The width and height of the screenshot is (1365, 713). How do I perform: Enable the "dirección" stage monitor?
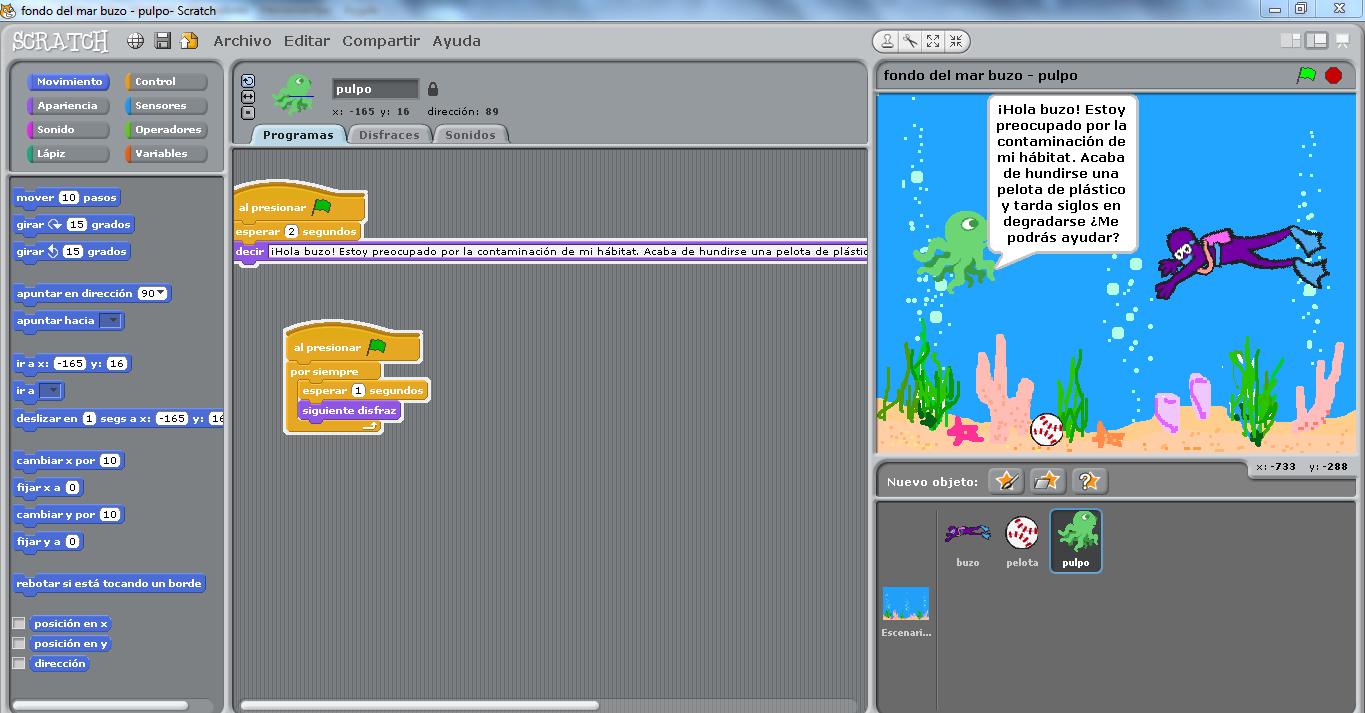click(18, 663)
